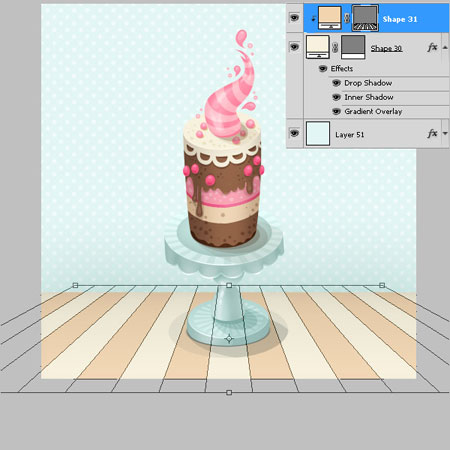Viewport: 450px width, 450px height.
Task: Hide the Drop Shadow effect
Action: pos(336,83)
